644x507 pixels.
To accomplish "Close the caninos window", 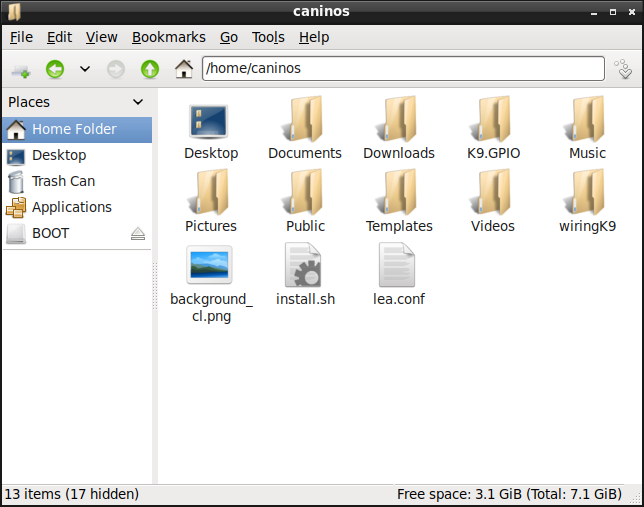I will point(632,12).
